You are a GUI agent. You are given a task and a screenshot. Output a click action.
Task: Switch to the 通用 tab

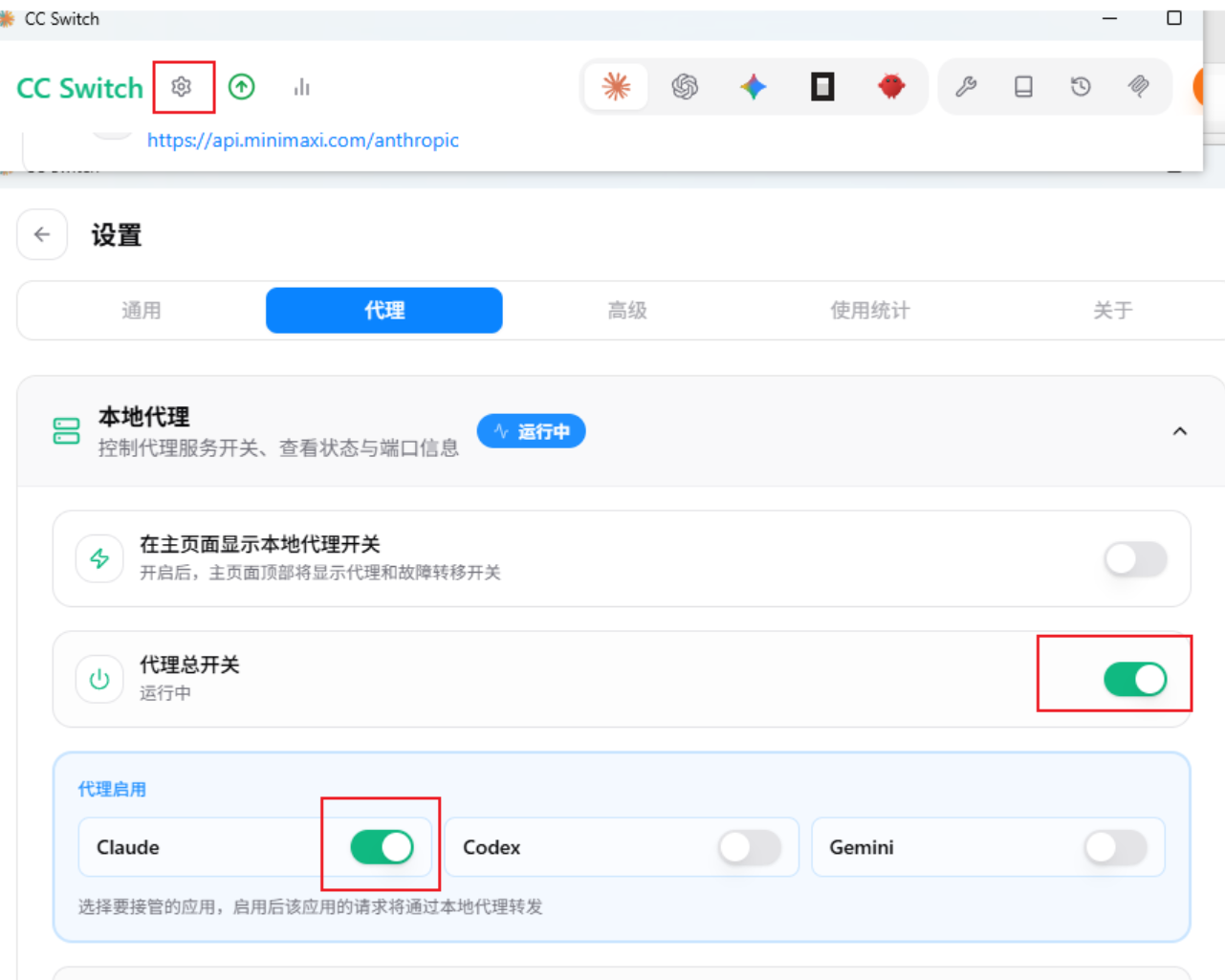[x=142, y=311]
